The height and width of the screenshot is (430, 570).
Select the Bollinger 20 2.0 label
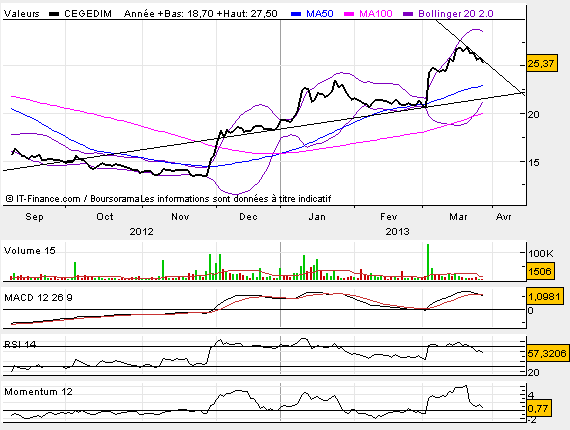(455, 14)
